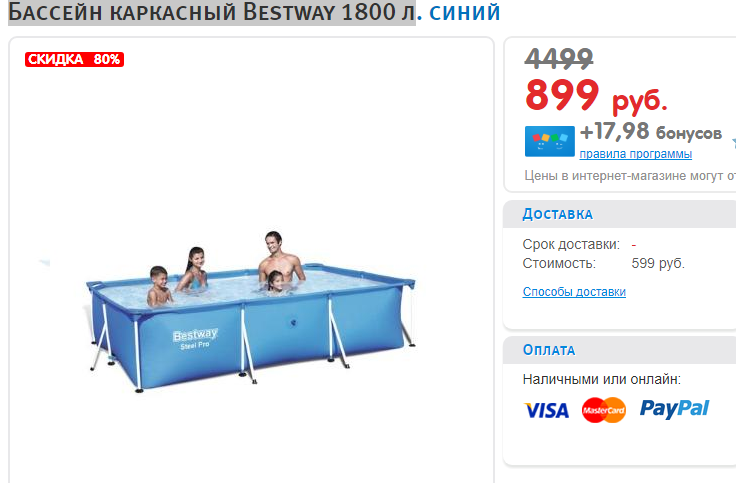Click the Оплата section header
Image resolution: width=736 pixels, height=483 pixels.
click(x=549, y=350)
